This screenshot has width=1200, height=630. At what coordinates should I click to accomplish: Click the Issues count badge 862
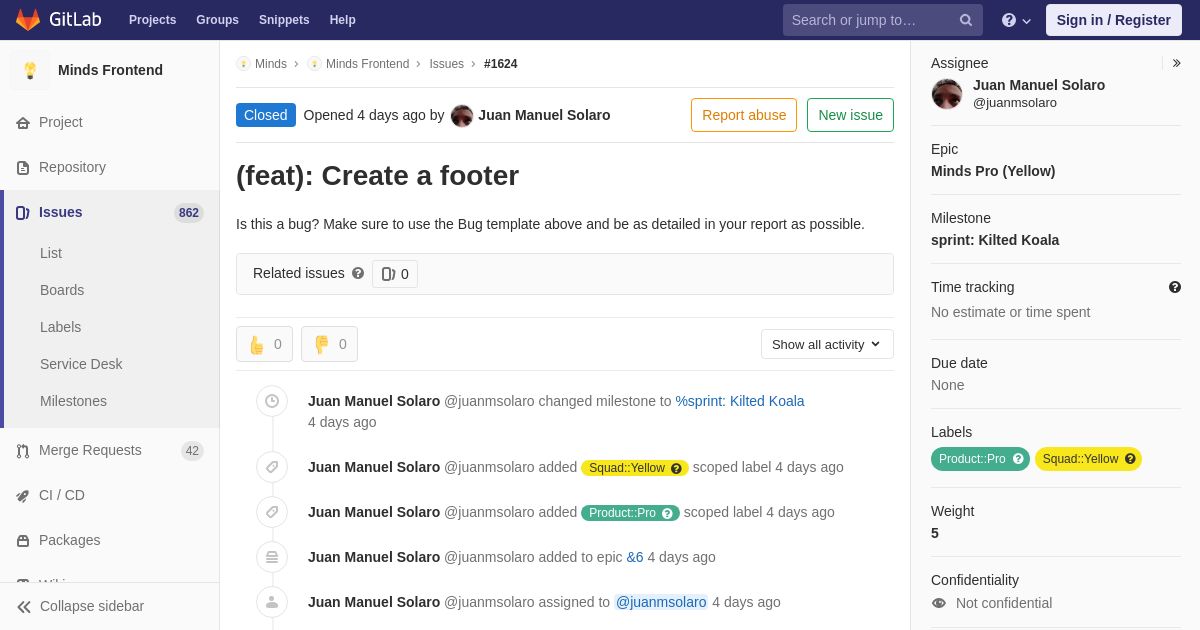click(x=189, y=213)
